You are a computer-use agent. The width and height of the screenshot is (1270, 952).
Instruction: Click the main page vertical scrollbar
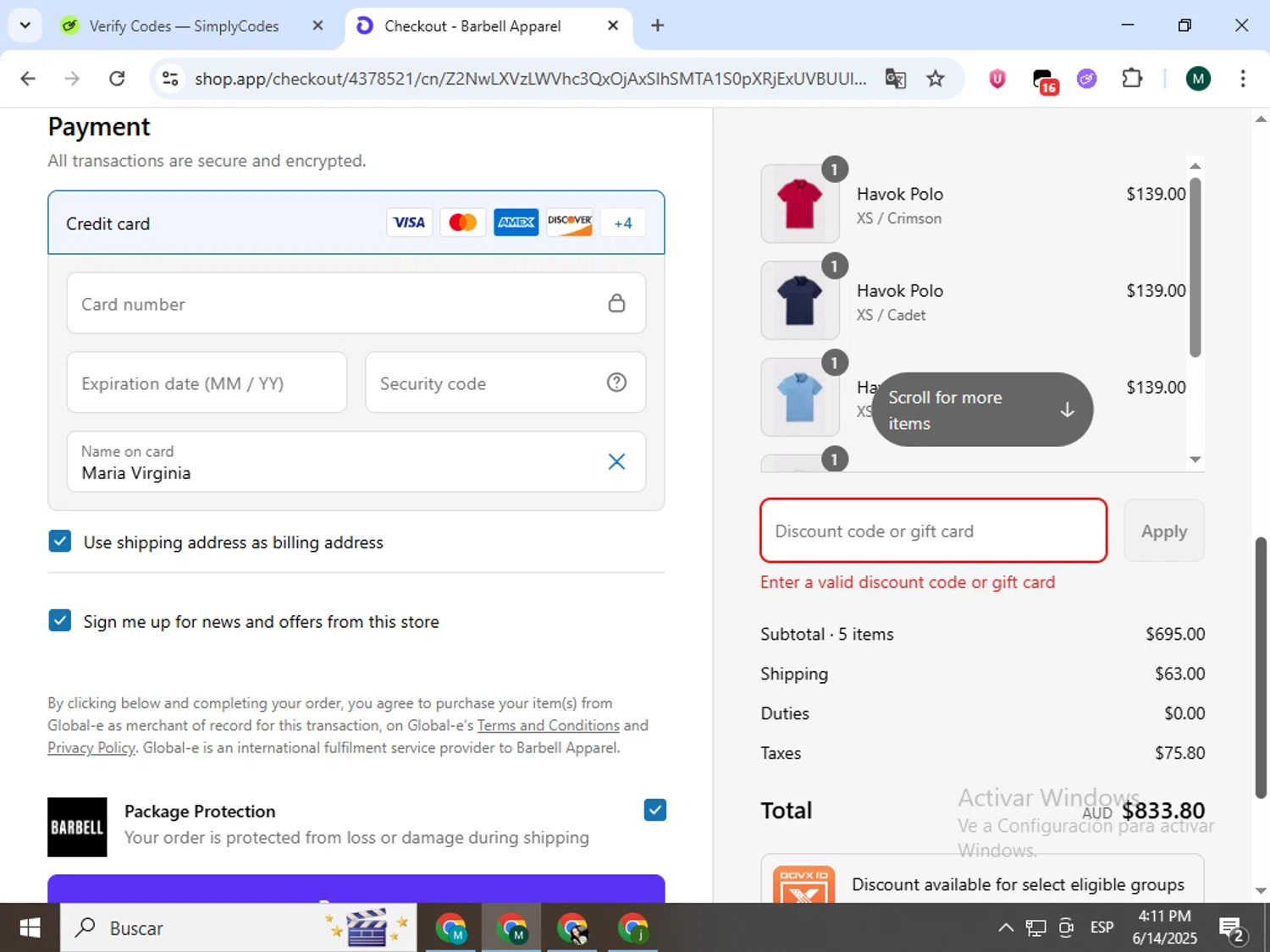[1261, 667]
